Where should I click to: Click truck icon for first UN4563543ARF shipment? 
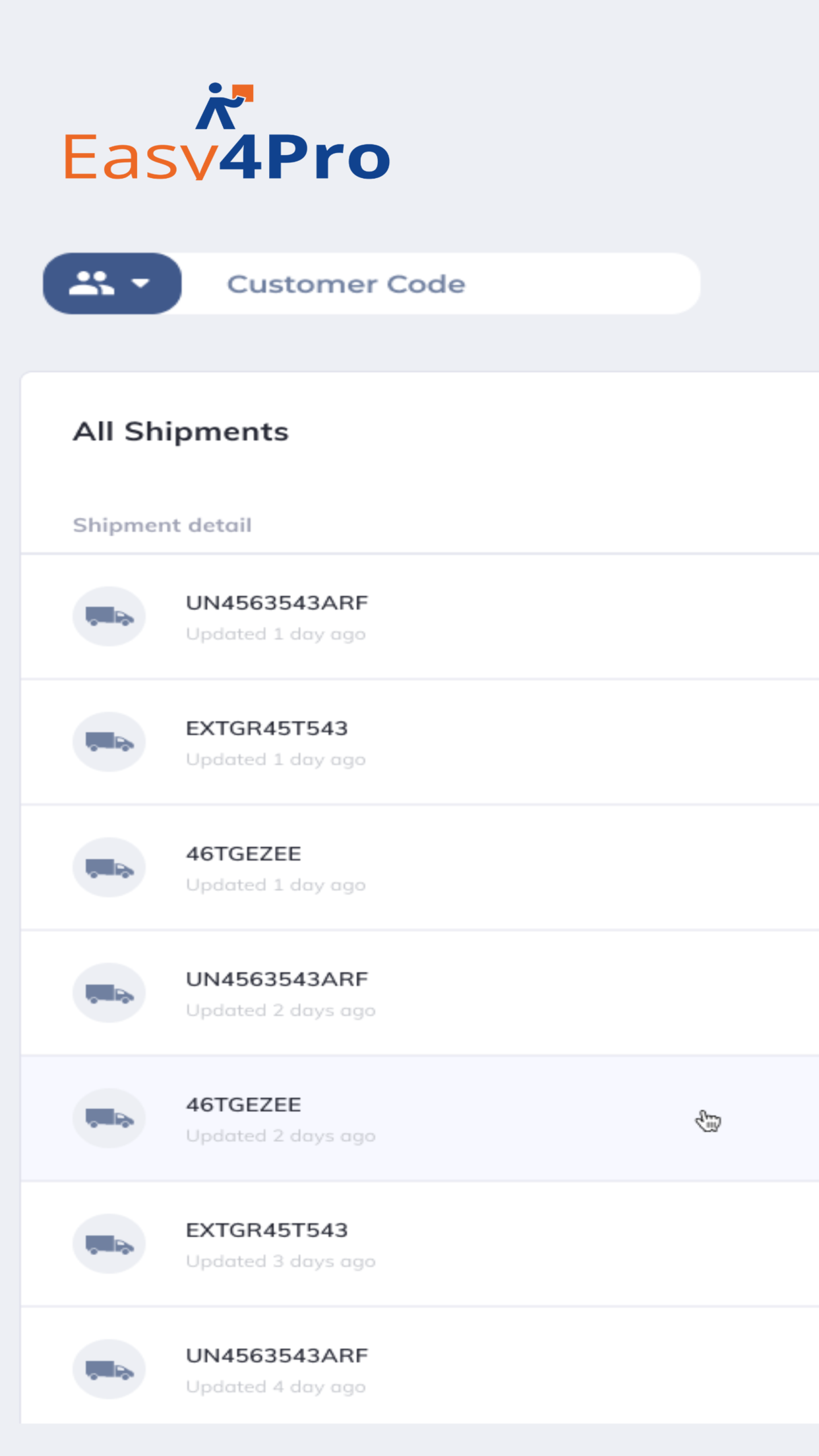(109, 617)
